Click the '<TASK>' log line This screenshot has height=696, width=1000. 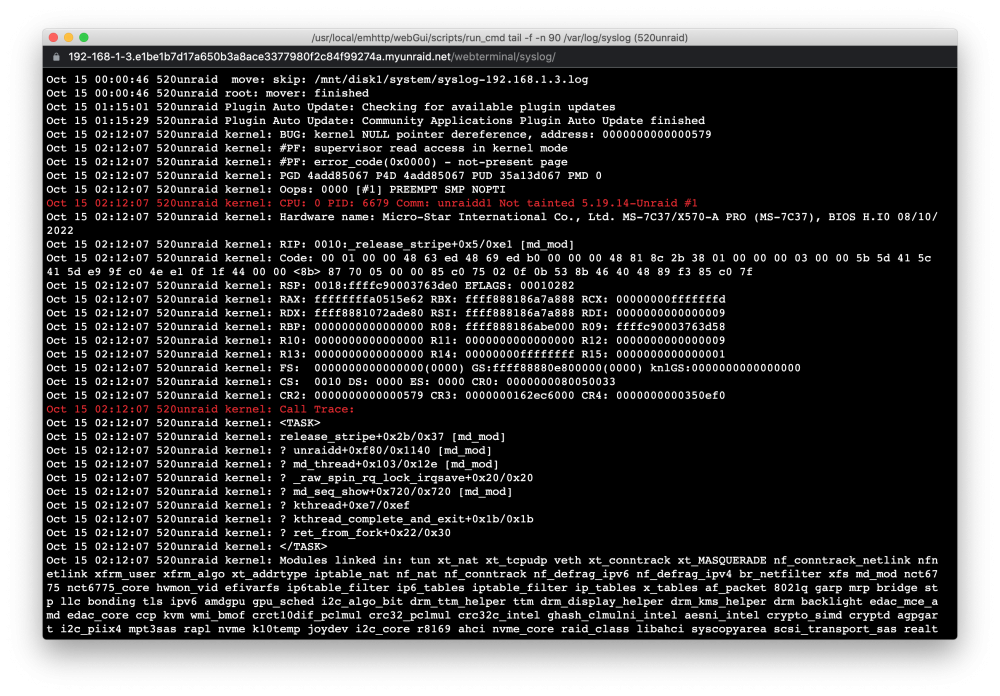[x=183, y=423]
